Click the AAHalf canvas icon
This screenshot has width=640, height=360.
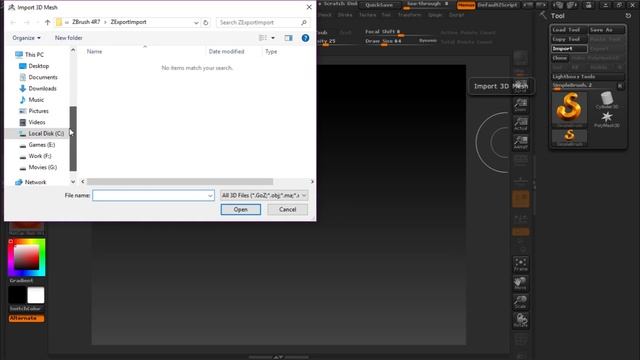pos(520,142)
